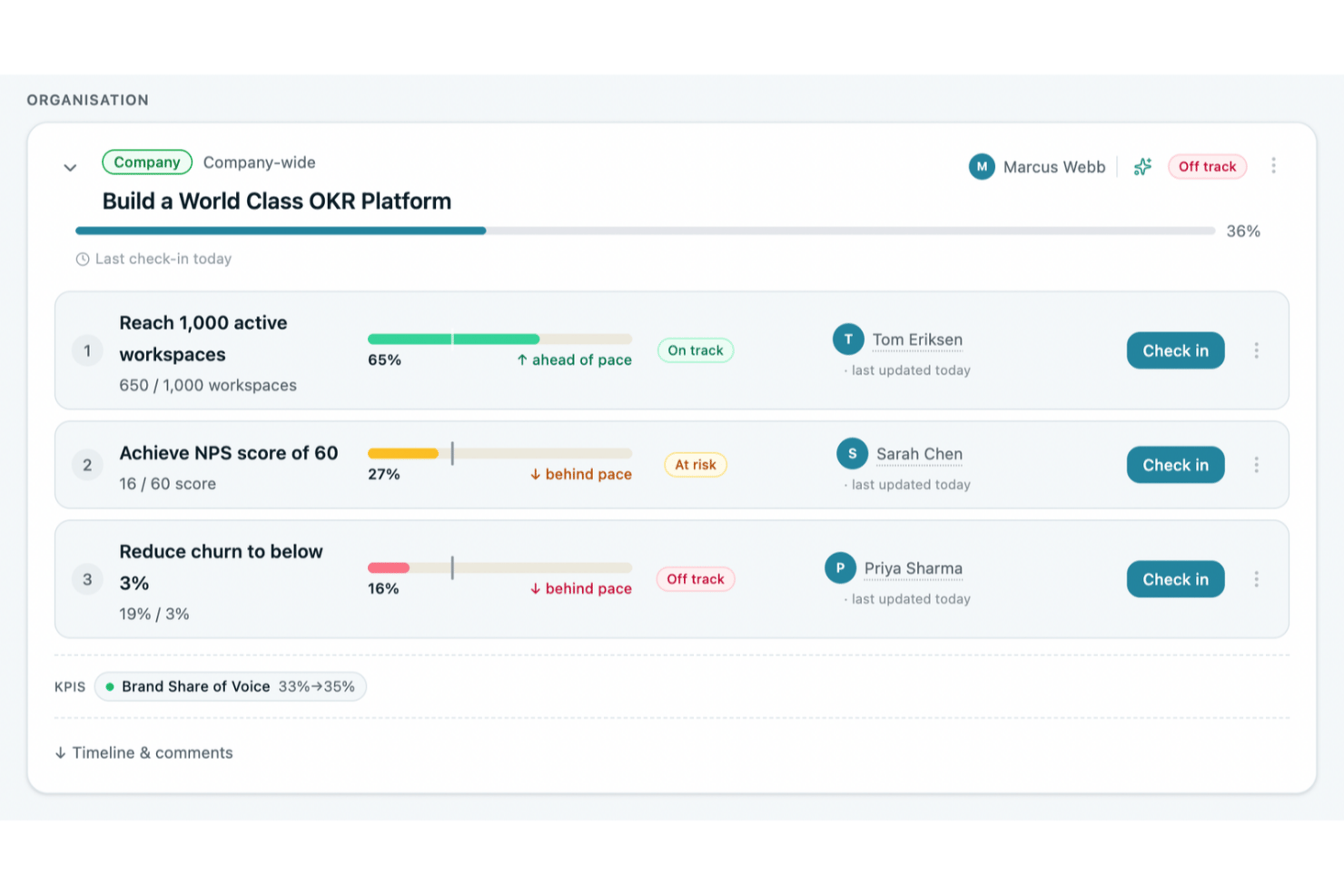This screenshot has height=896, width=1344.
Task: Expand Timeline & comments
Action: (x=143, y=753)
